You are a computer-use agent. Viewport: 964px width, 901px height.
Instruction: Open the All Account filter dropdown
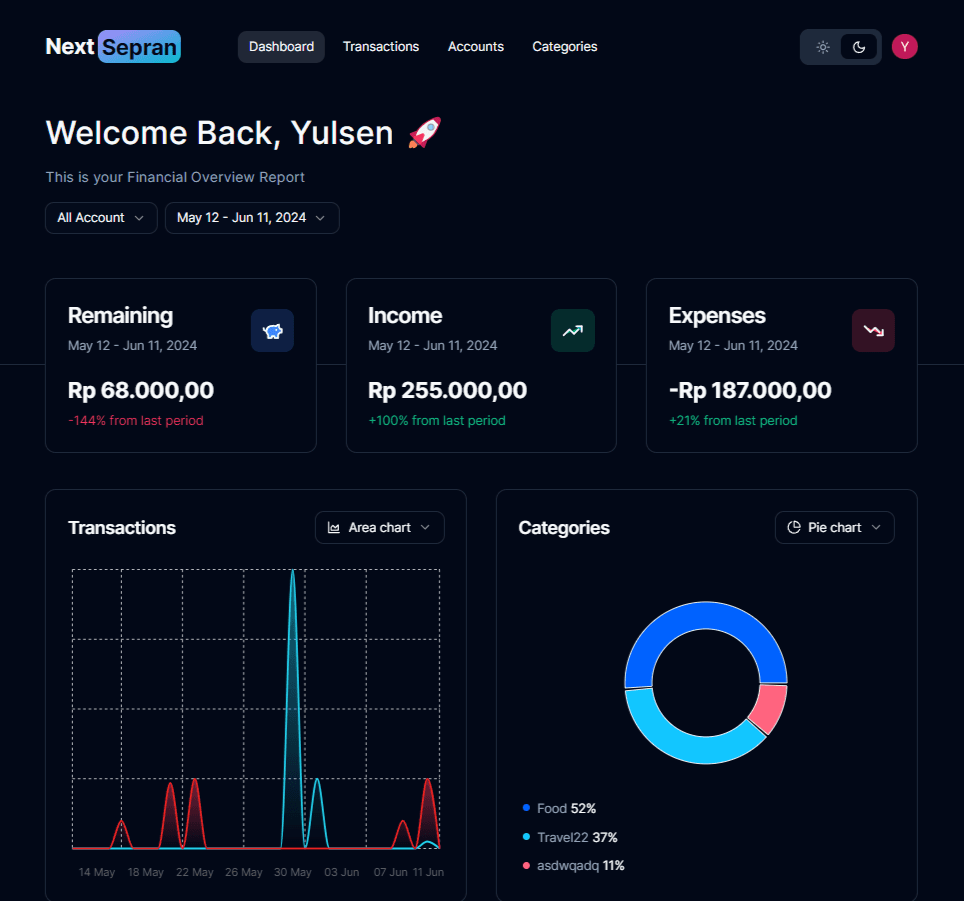click(101, 218)
